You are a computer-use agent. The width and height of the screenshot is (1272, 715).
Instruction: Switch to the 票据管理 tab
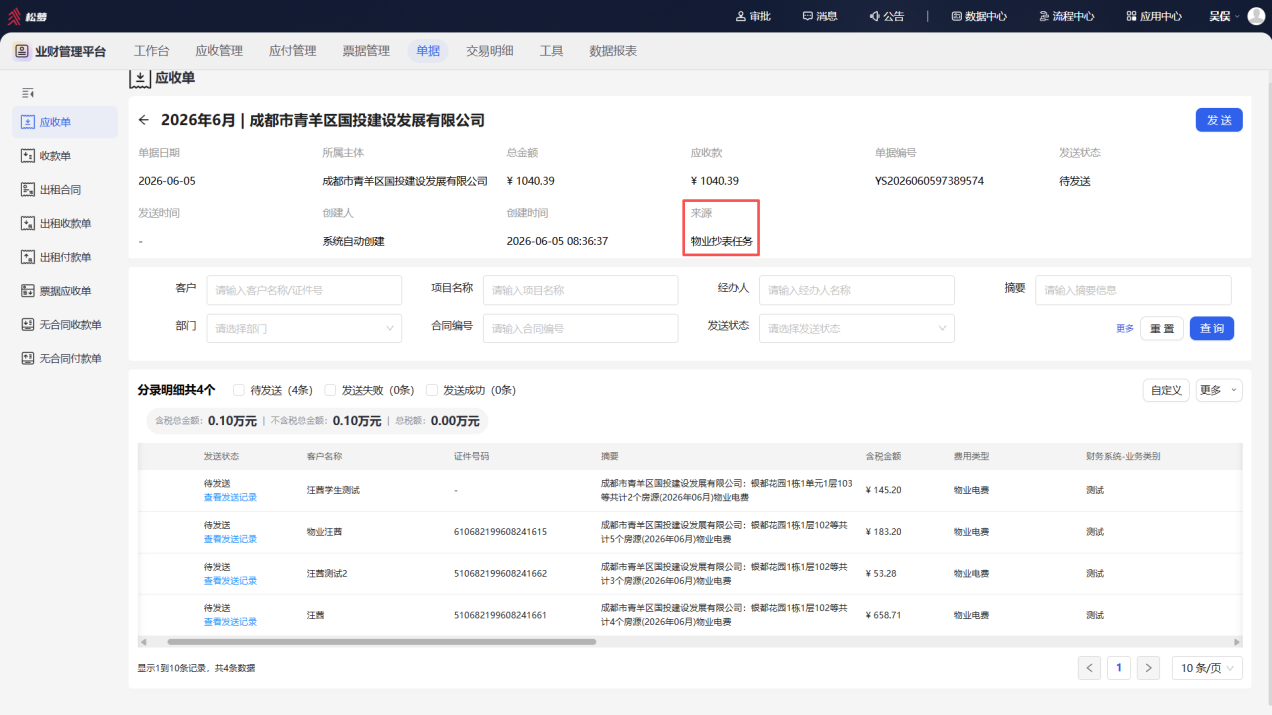(366, 51)
